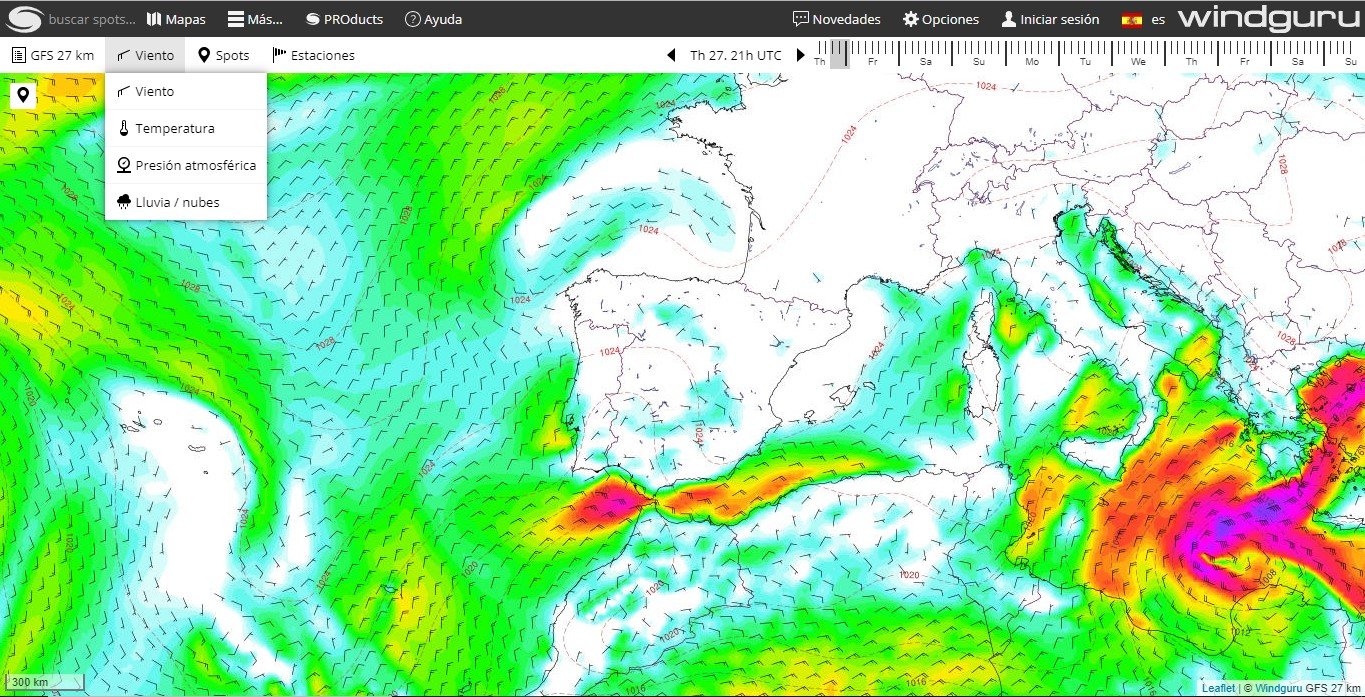Open the GFS 27 km model dropdown
Screen dimensions: 1365x697
(x=52, y=55)
